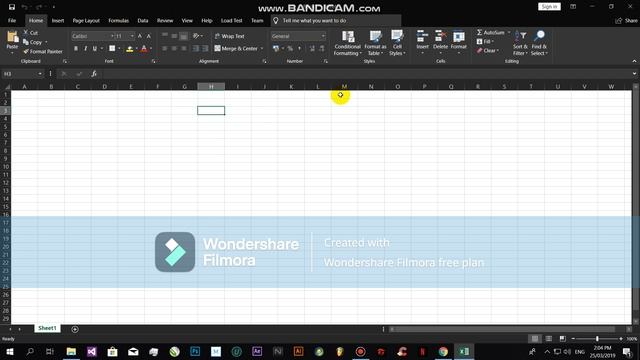Screen dimensions: 640x360
Task: Open Cell Styles gallery
Action: [x=397, y=43]
